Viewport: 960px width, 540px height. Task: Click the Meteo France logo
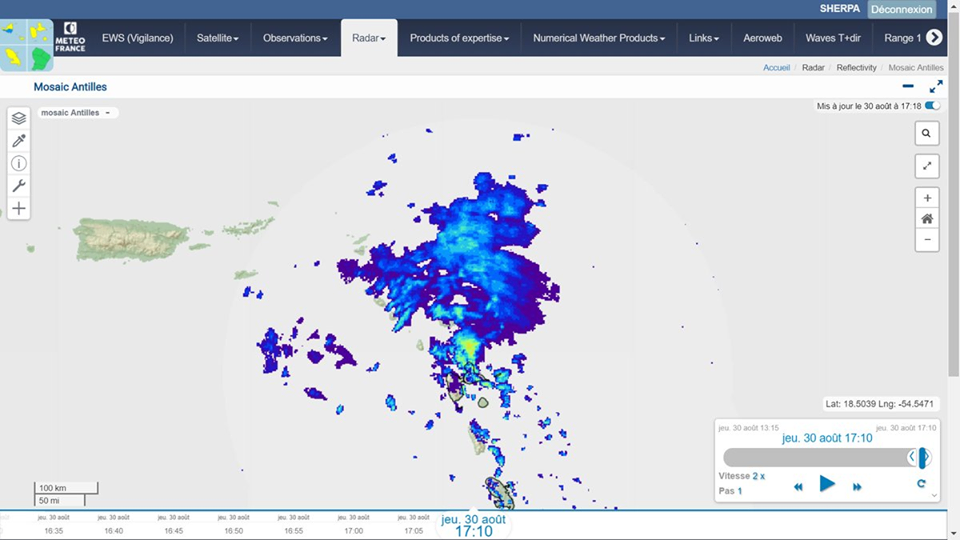tap(70, 37)
